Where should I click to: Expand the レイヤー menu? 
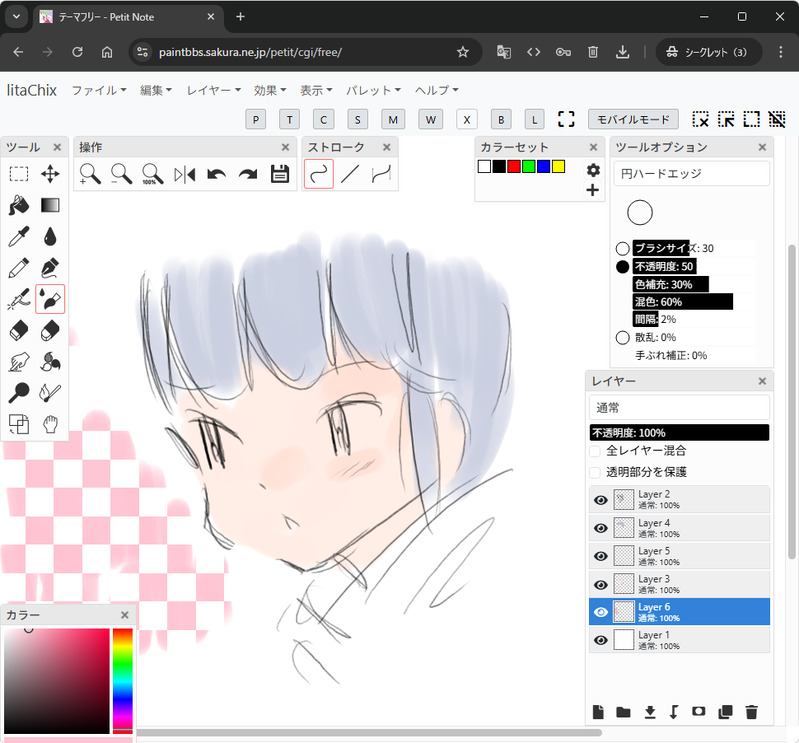coord(214,90)
